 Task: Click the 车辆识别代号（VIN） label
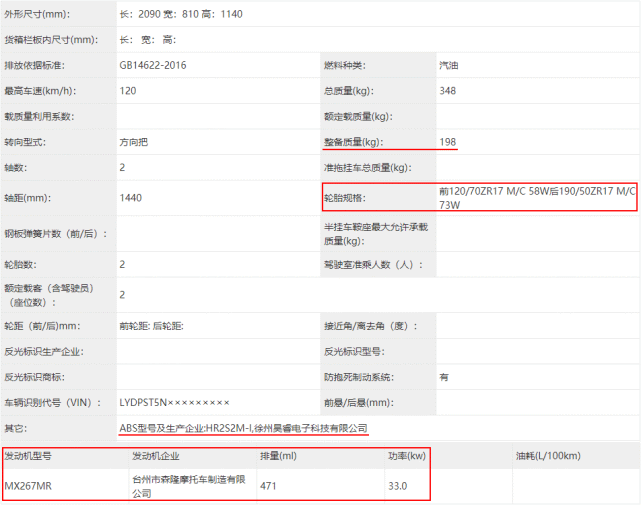[53, 403]
